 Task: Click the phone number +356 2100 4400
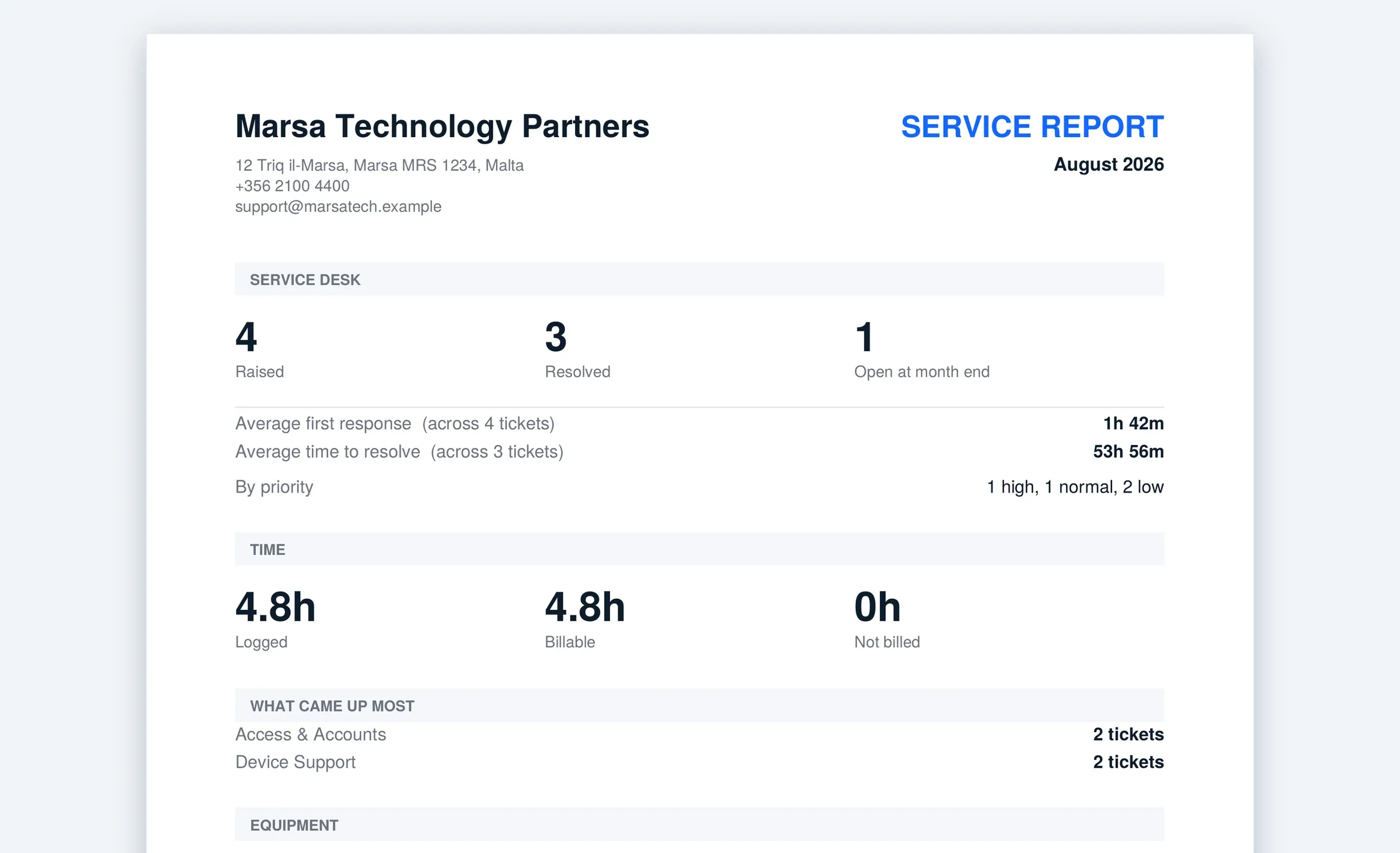click(292, 185)
